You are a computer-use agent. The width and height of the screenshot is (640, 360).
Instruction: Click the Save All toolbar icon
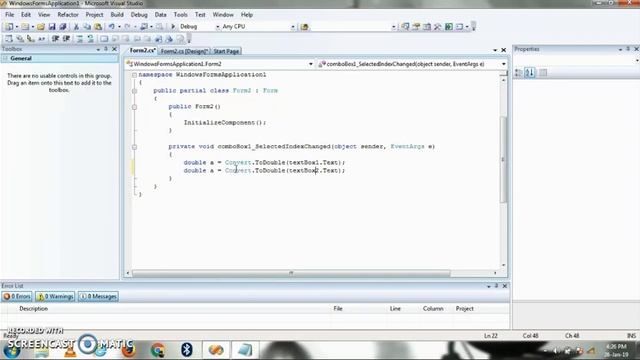tap(63, 27)
